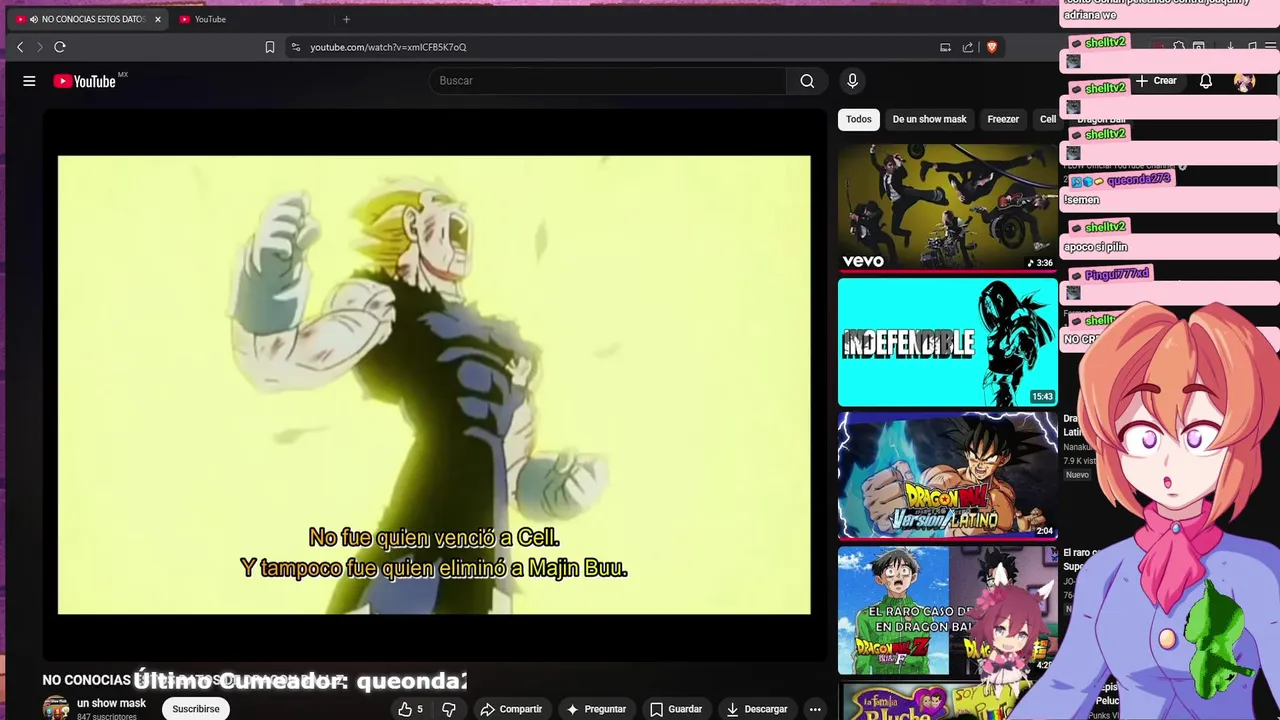Screen dimensions: 1280x720
Task: Go forward in browser history
Action: (x=40, y=47)
